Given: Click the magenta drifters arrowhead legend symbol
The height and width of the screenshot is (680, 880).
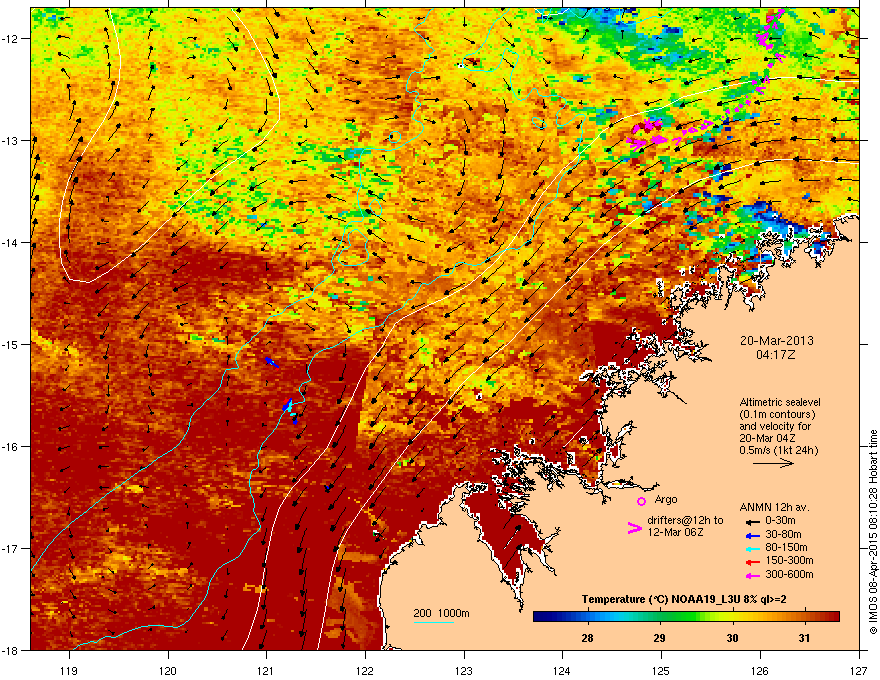Looking at the screenshot, I should (x=634, y=528).
